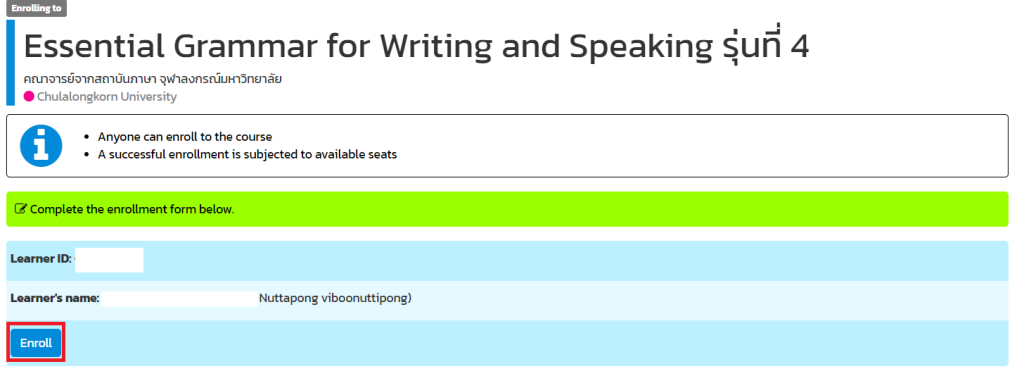This screenshot has height=376, width=1024.
Task: Click the edit pencil icon in green banner
Action: [x=21, y=210]
